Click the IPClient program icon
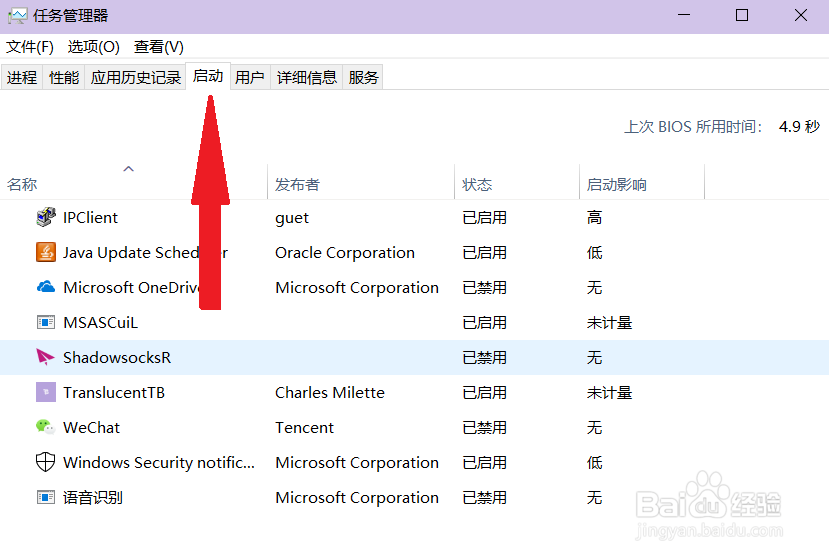Viewport: 829px width, 559px height. pos(45,217)
